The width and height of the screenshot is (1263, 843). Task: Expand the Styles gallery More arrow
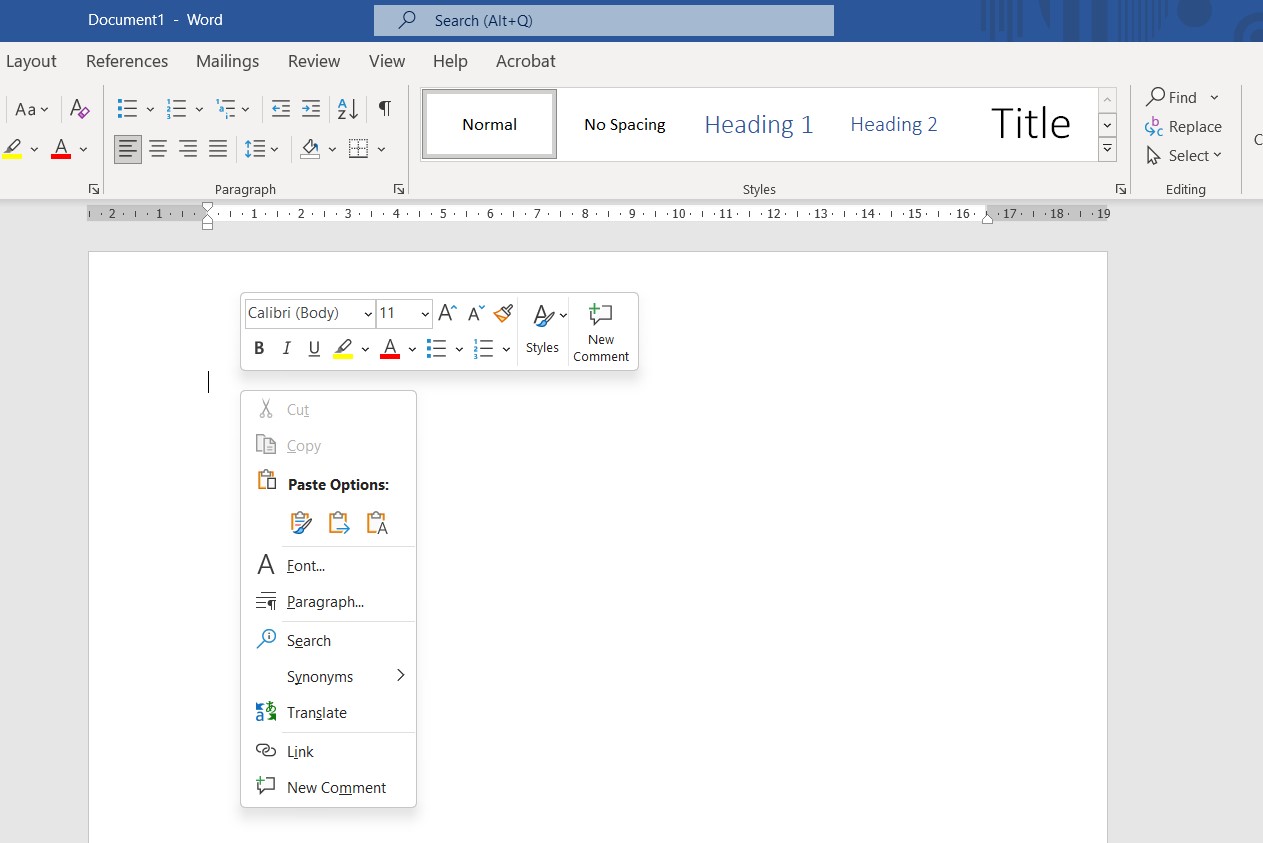[x=1107, y=150]
